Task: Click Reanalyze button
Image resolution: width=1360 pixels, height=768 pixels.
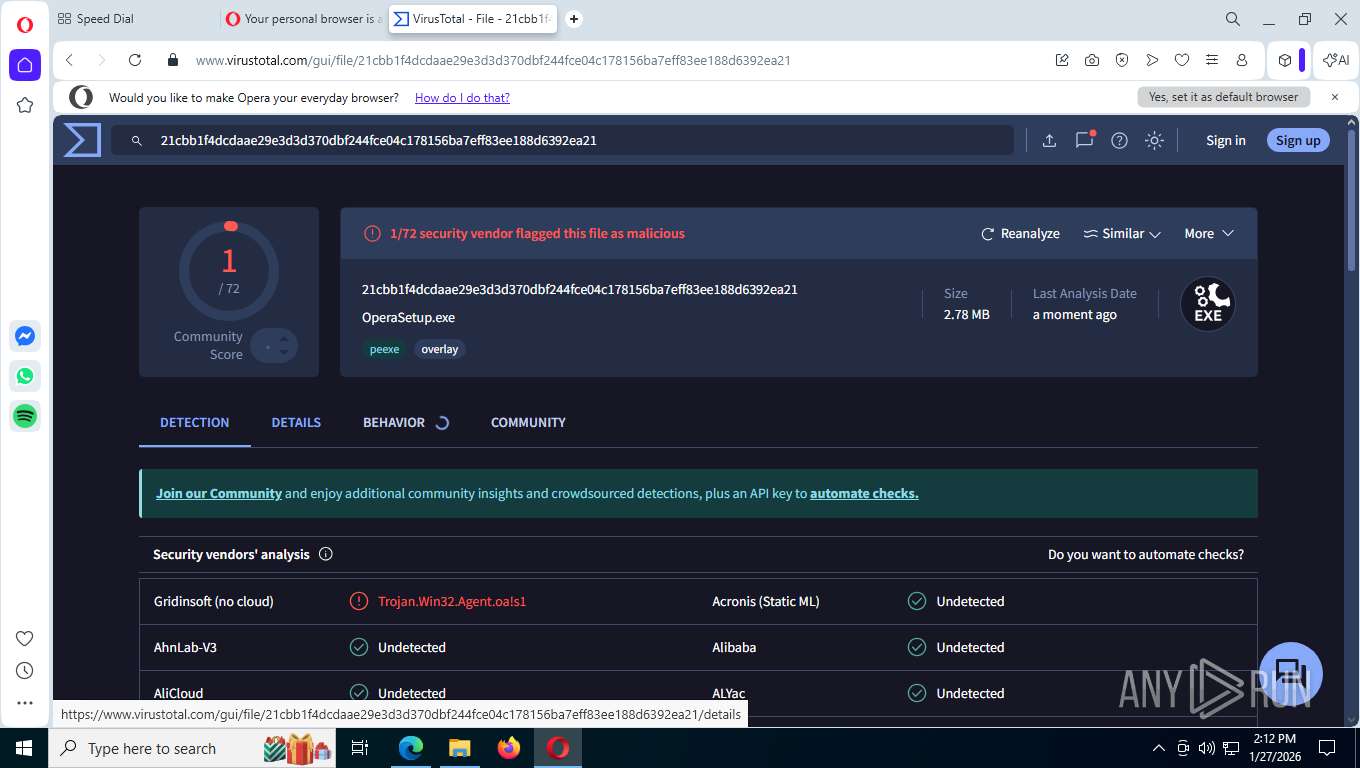Action: (x=1020, y=233)
